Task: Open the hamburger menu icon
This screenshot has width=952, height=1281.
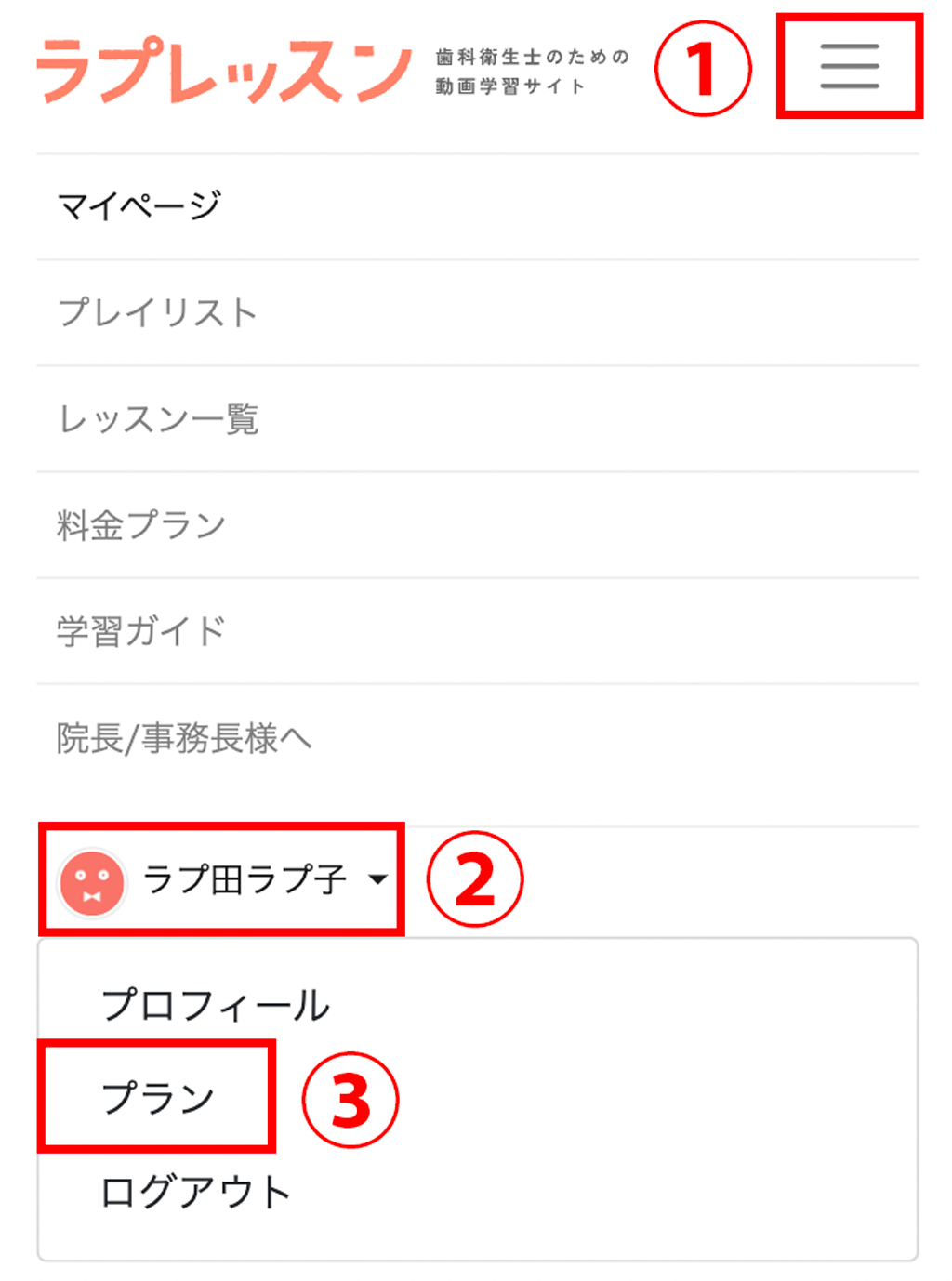Action: coord(849,66)
